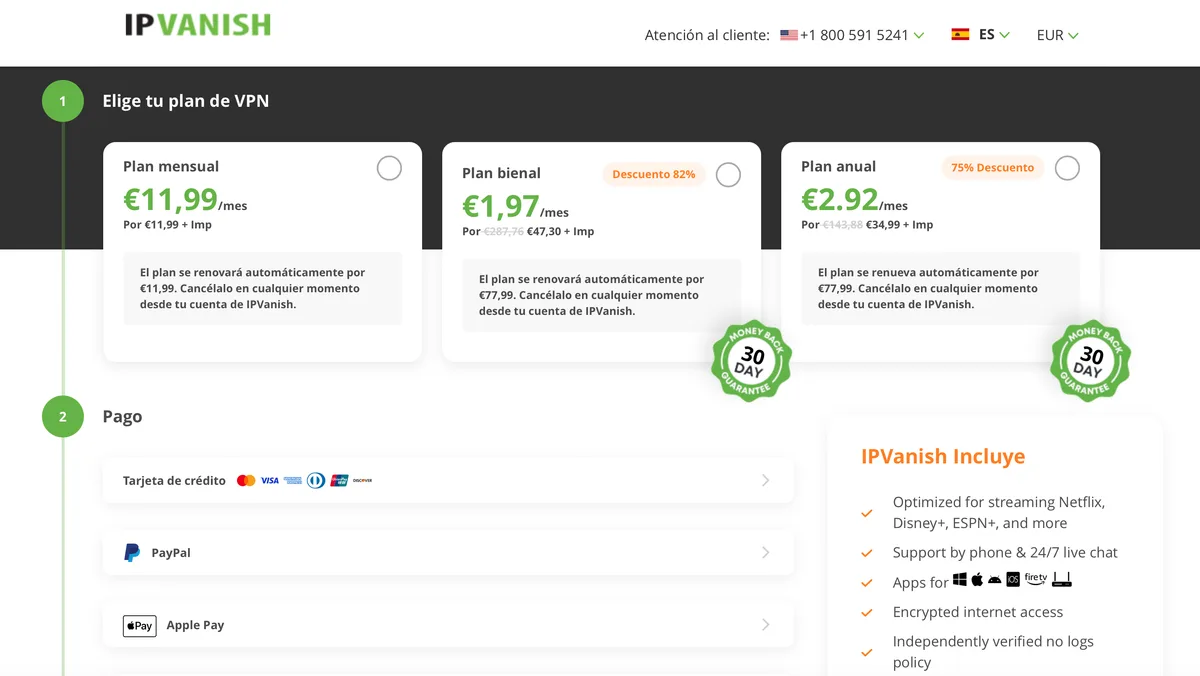Click the checkmark beside Encrypted internet access

(x=867, y=613)
